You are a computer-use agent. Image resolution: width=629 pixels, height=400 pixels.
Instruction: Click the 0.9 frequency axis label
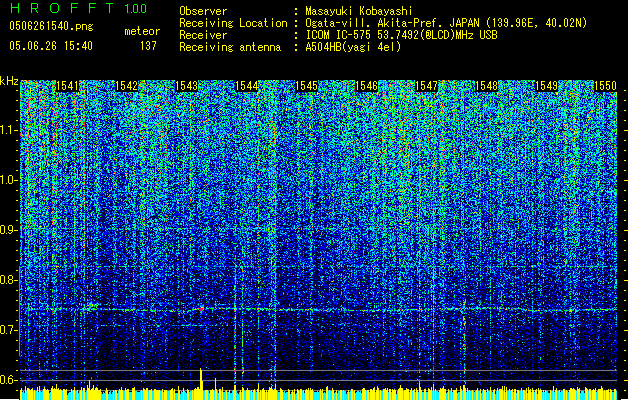tap(9, 230)
